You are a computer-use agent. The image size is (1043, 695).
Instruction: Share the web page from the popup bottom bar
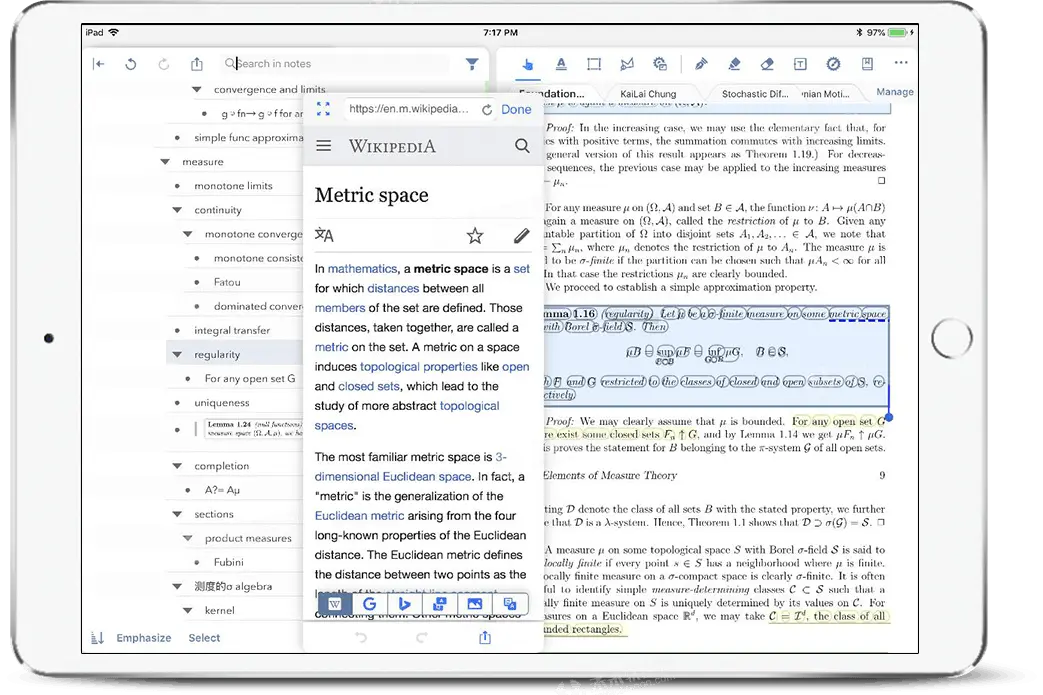485,637
